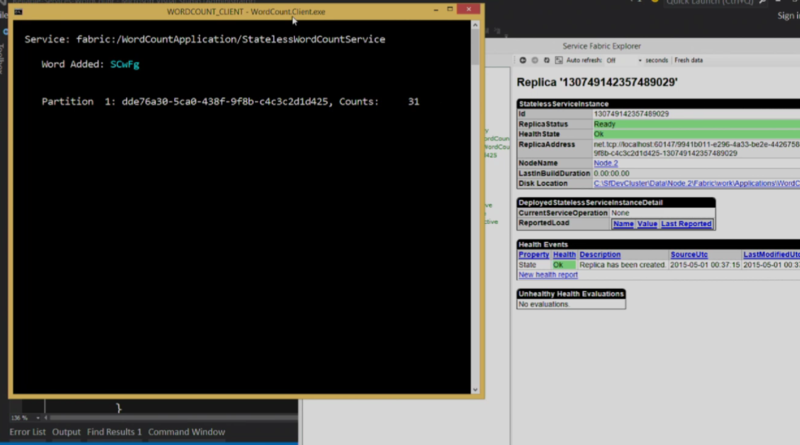
Task: Click the Value header in ReportedLoad
Action: (647, 224)
